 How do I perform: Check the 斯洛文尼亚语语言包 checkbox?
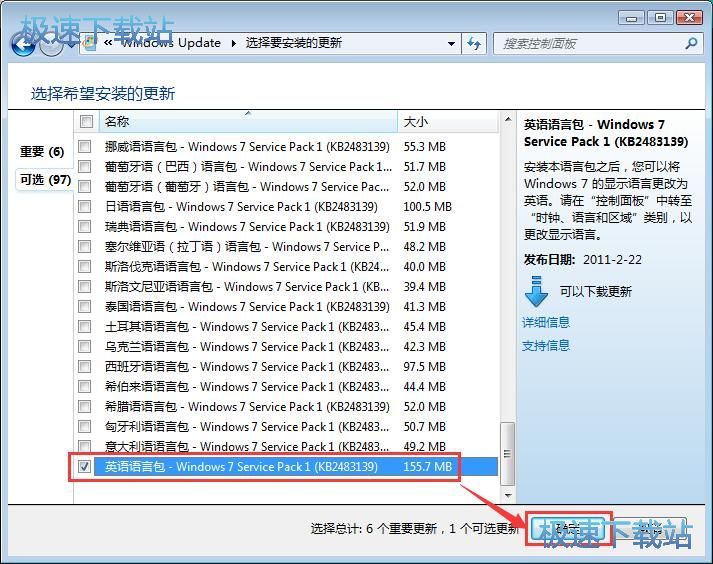85,287
